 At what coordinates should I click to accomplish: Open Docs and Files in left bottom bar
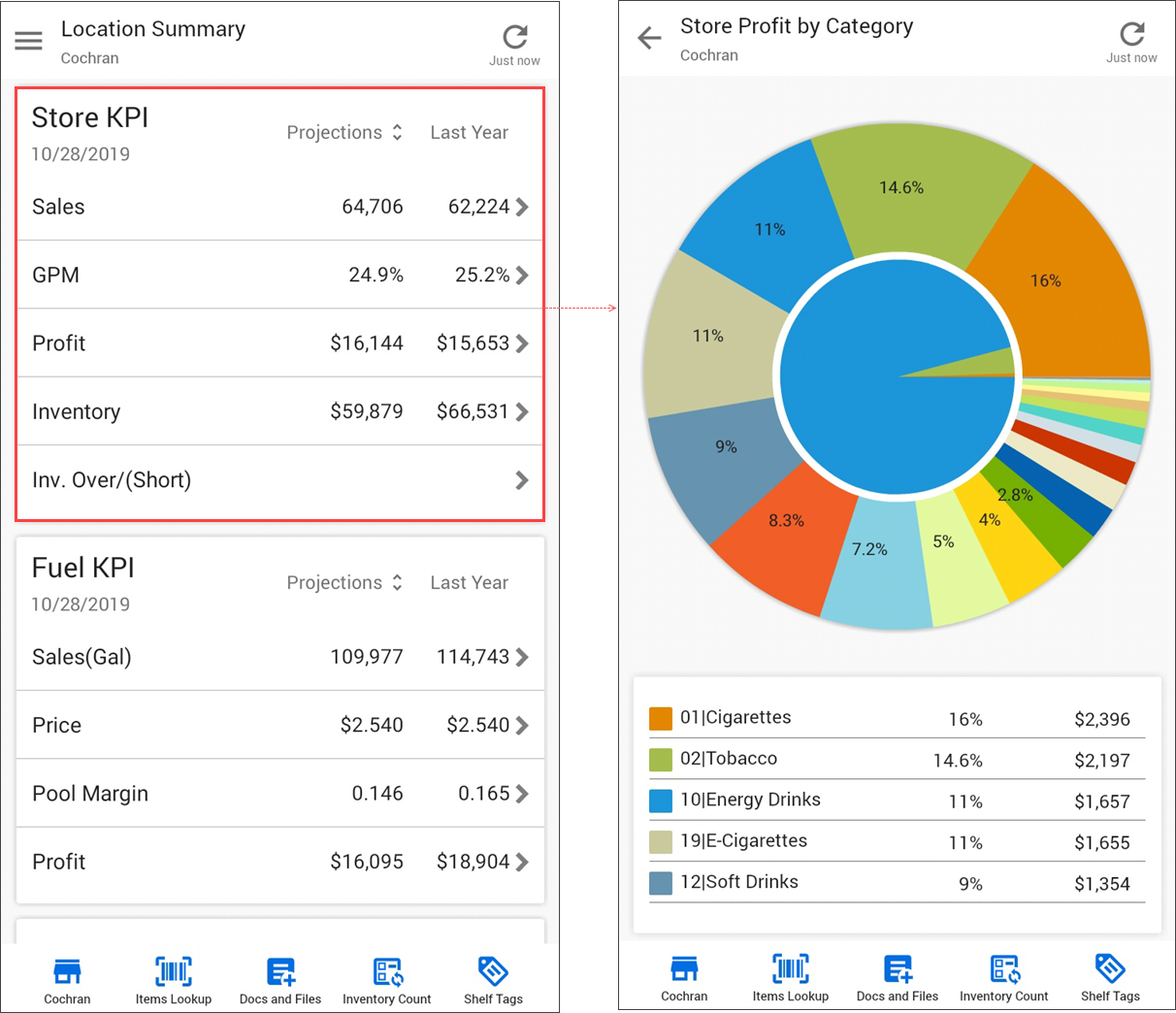[x=280, y=980]
